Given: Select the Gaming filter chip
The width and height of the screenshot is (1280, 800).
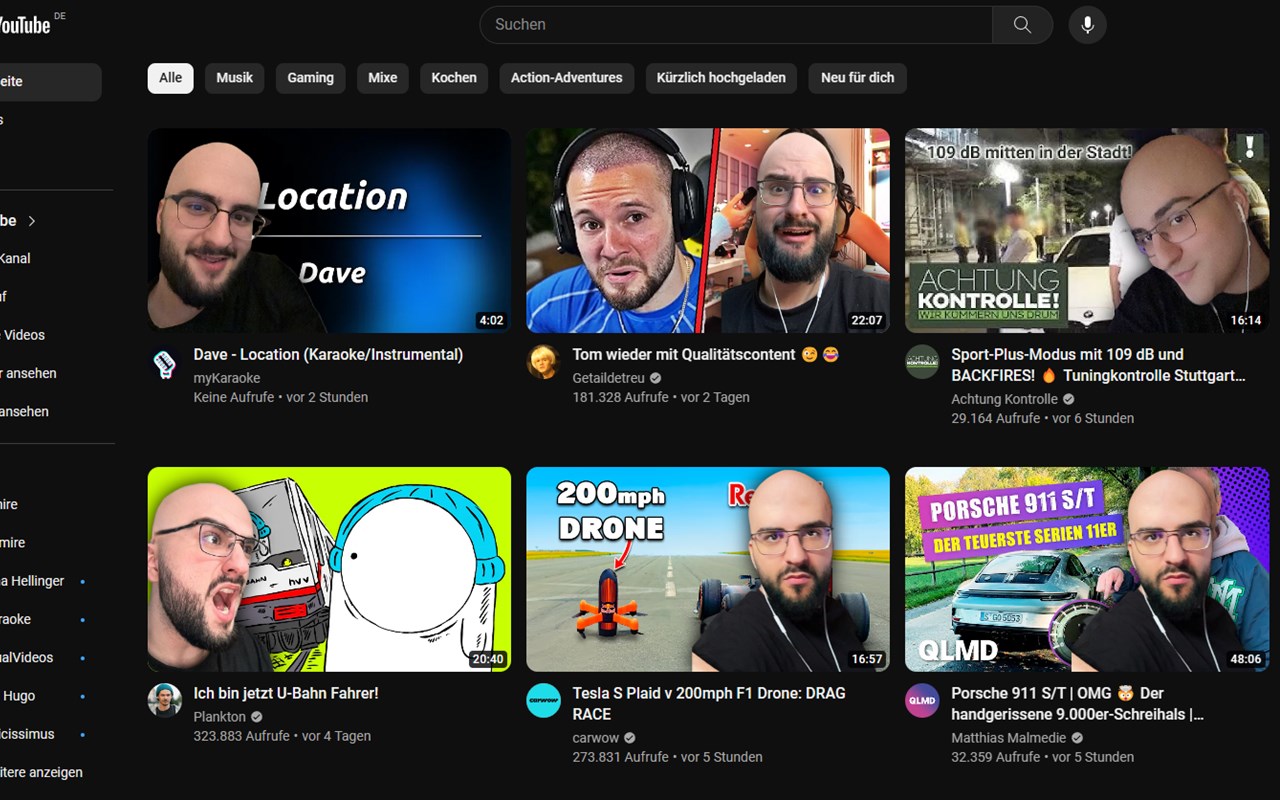Looking at the screenshot, I should pos(311,78).
